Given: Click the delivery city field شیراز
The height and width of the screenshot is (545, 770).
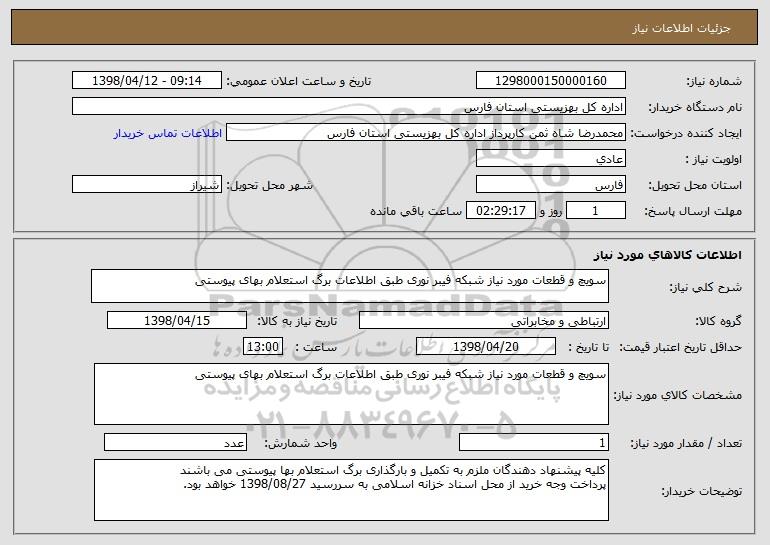Looking at the screenshot, I should click(147, 185).
